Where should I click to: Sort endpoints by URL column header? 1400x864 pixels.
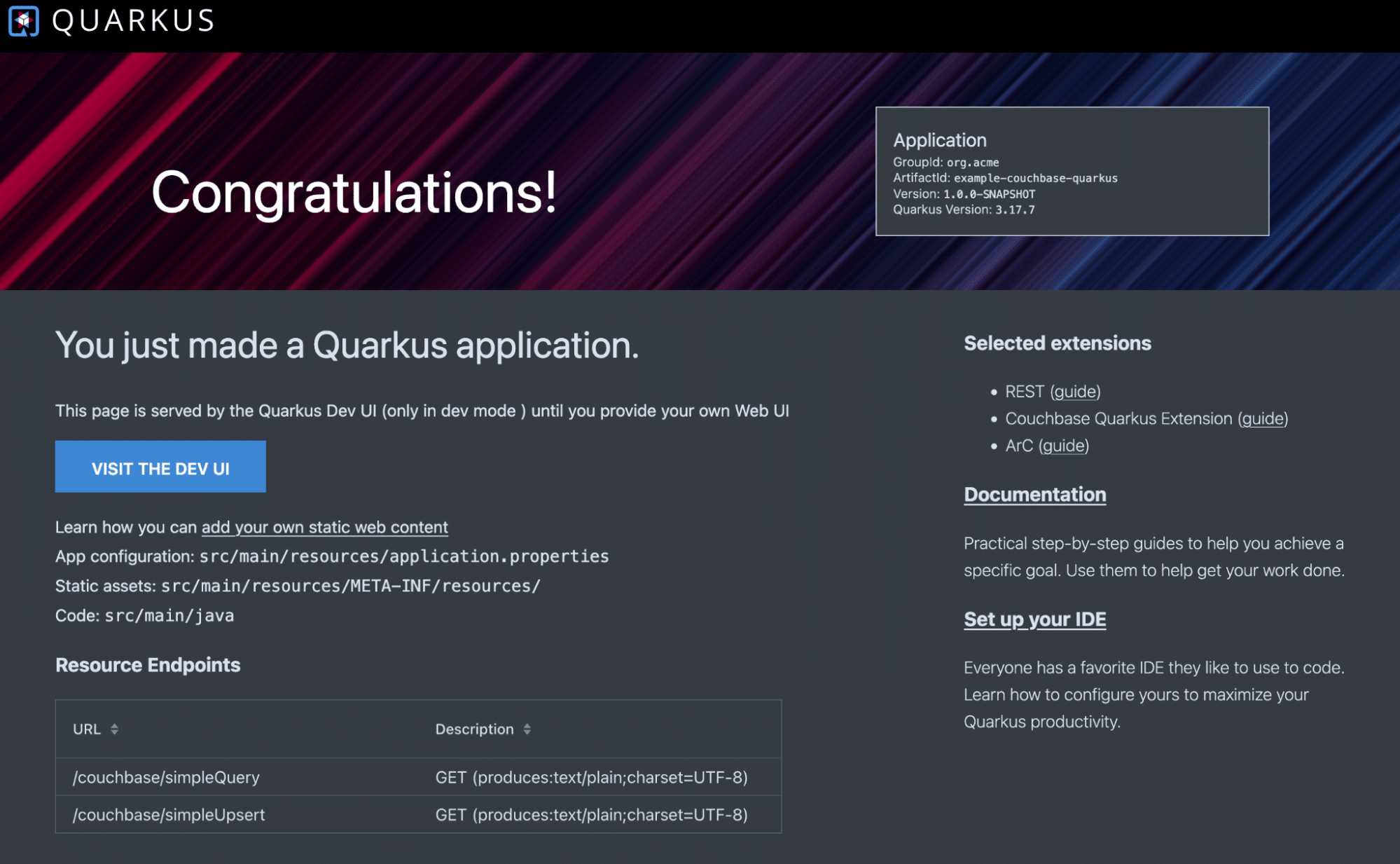87,729
